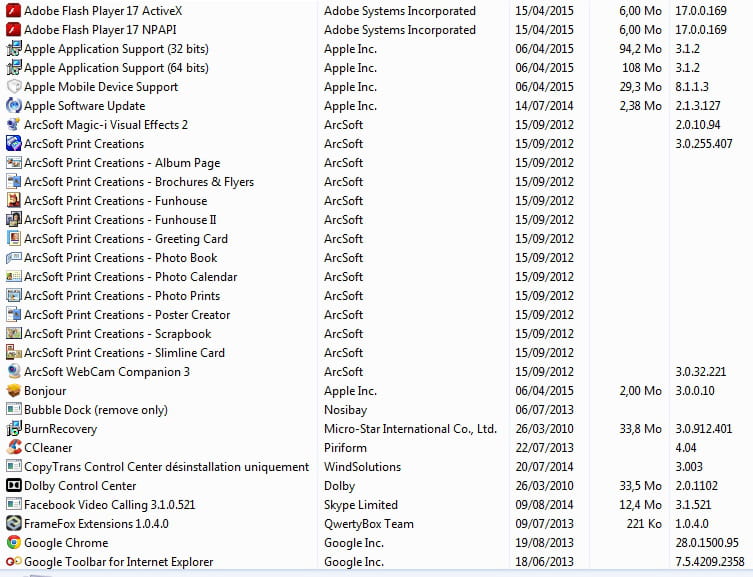Click the BurnRecovery icon

[13, 429]
